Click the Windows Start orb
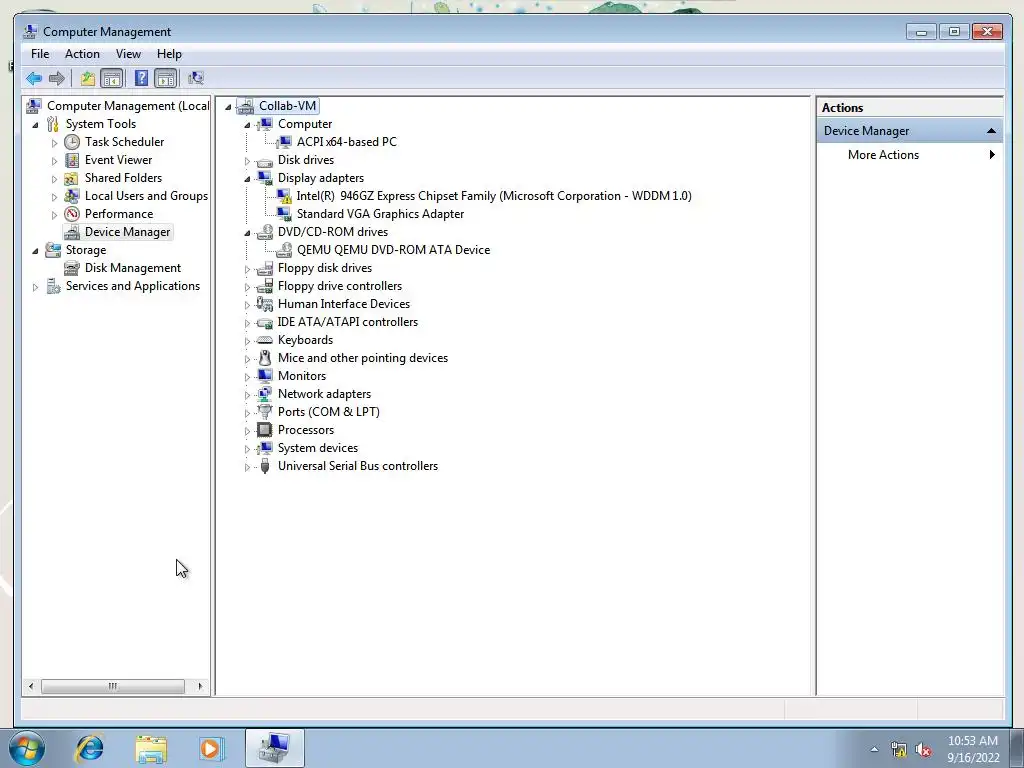 point(27,748)
